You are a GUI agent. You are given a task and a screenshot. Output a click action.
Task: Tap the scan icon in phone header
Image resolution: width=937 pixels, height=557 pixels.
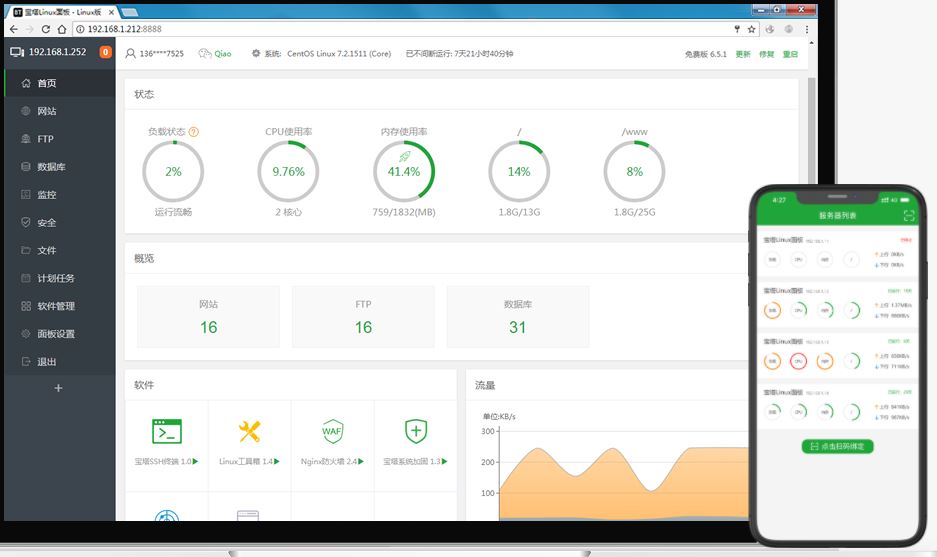(909, 216)
